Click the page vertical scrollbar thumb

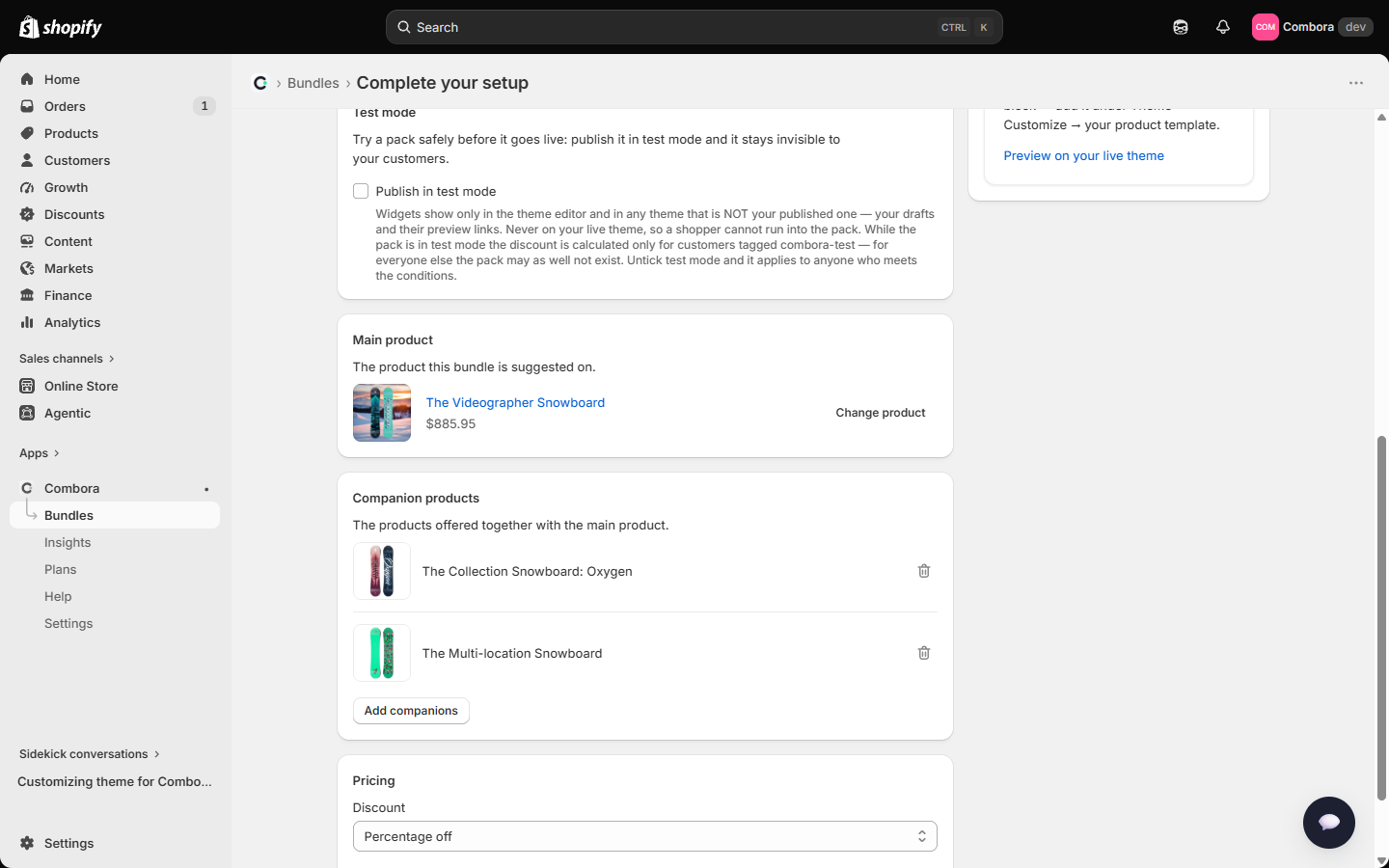[1381, 617]
